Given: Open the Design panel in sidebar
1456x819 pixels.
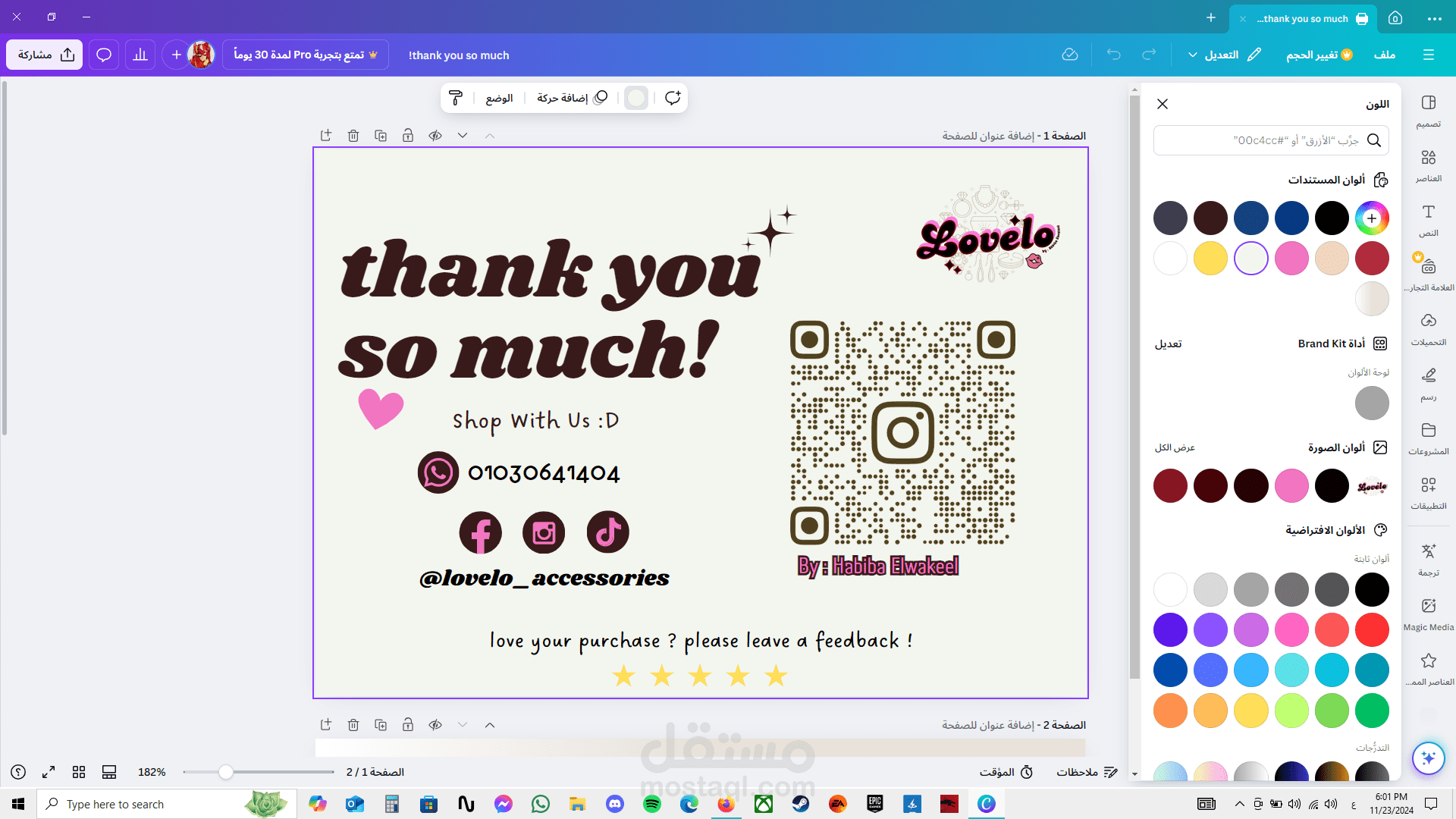Looking at the screenshot, I should [1429, 111].
